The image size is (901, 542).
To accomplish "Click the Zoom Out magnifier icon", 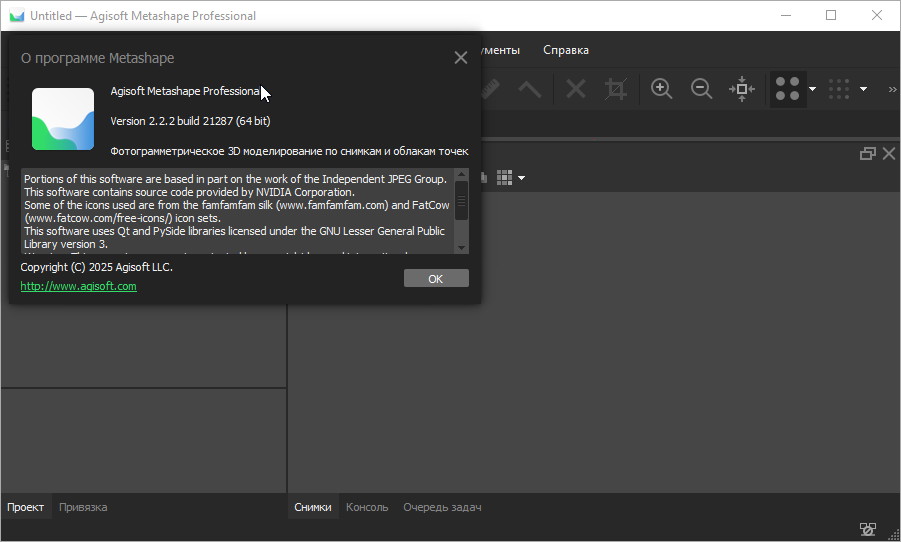I will (x=702, y=89).
